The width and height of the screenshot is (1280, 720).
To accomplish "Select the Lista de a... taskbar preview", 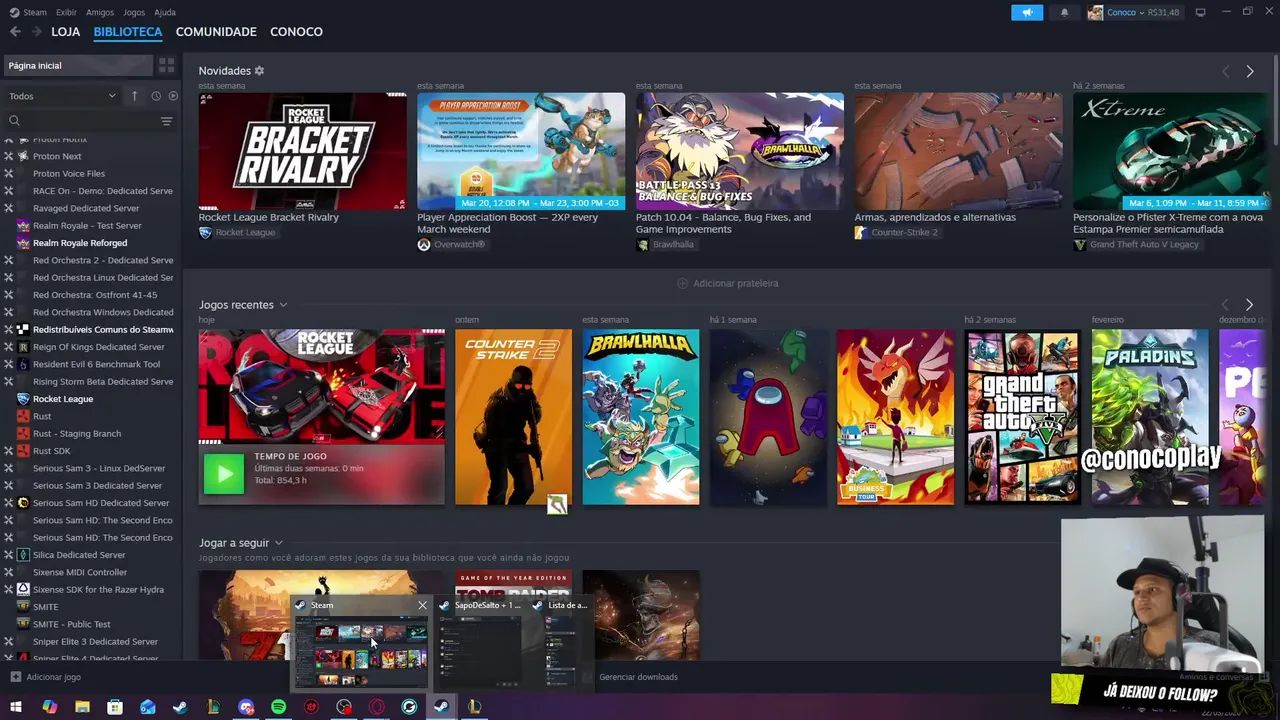I will point(562,643).
